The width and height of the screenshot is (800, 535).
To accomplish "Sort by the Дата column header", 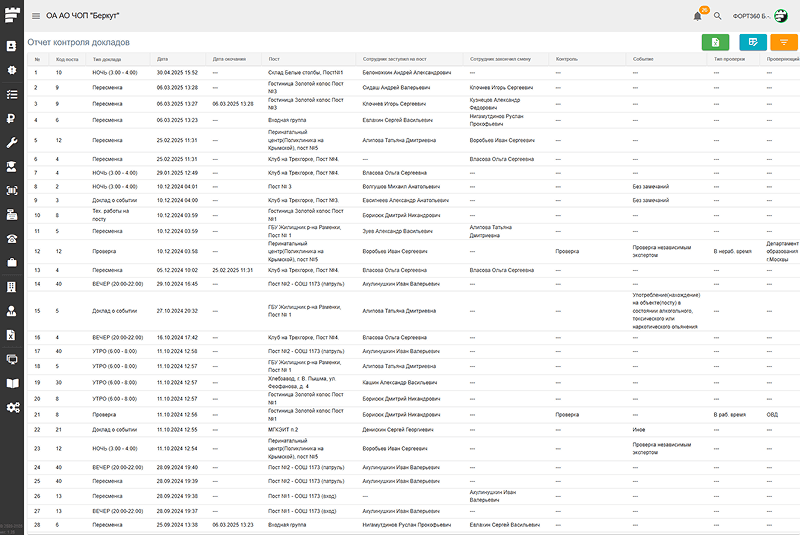I will (x=163, y=59).
